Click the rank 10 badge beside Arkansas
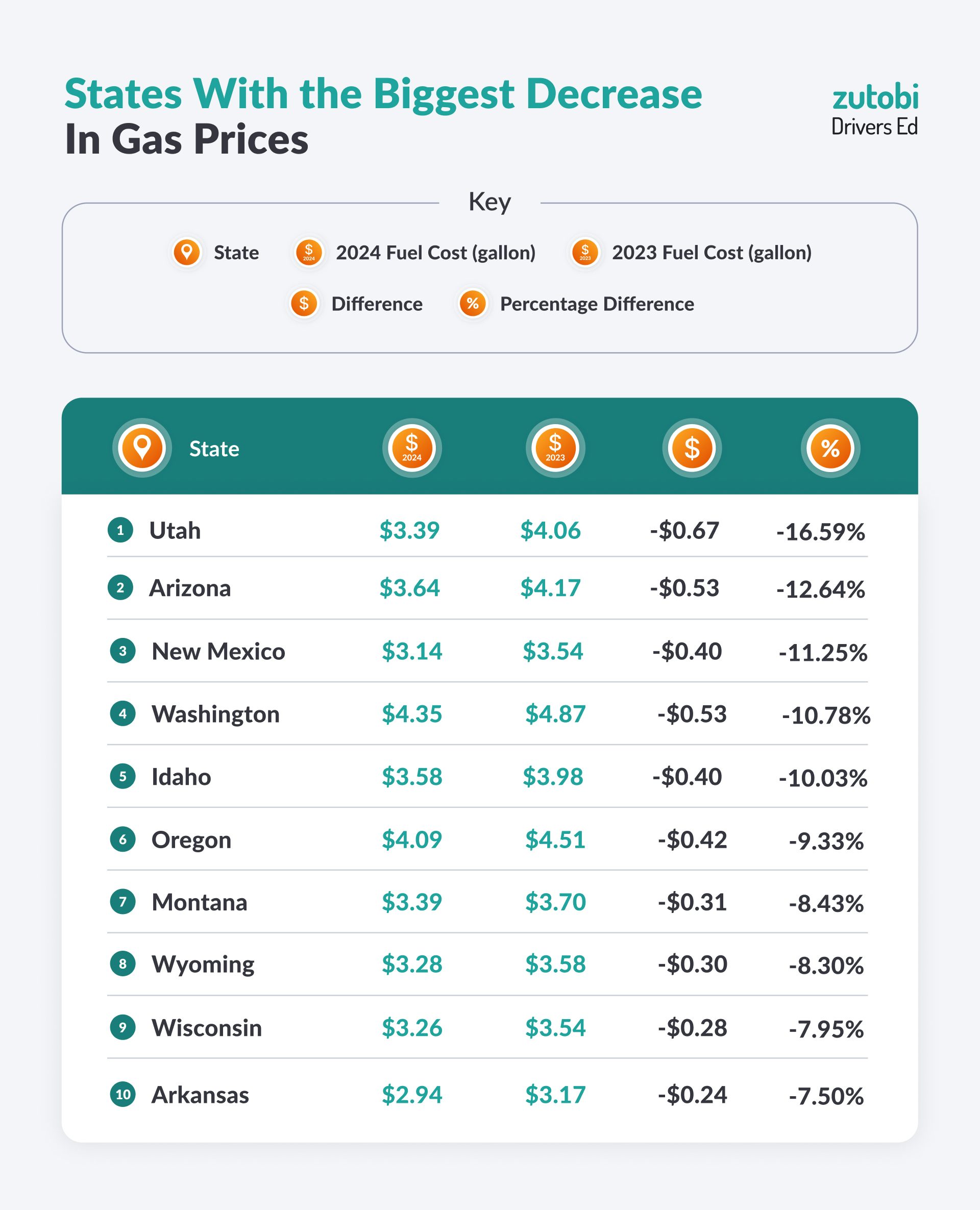Viewport: 980px width, 1210px height. (x=122, y=1094)
